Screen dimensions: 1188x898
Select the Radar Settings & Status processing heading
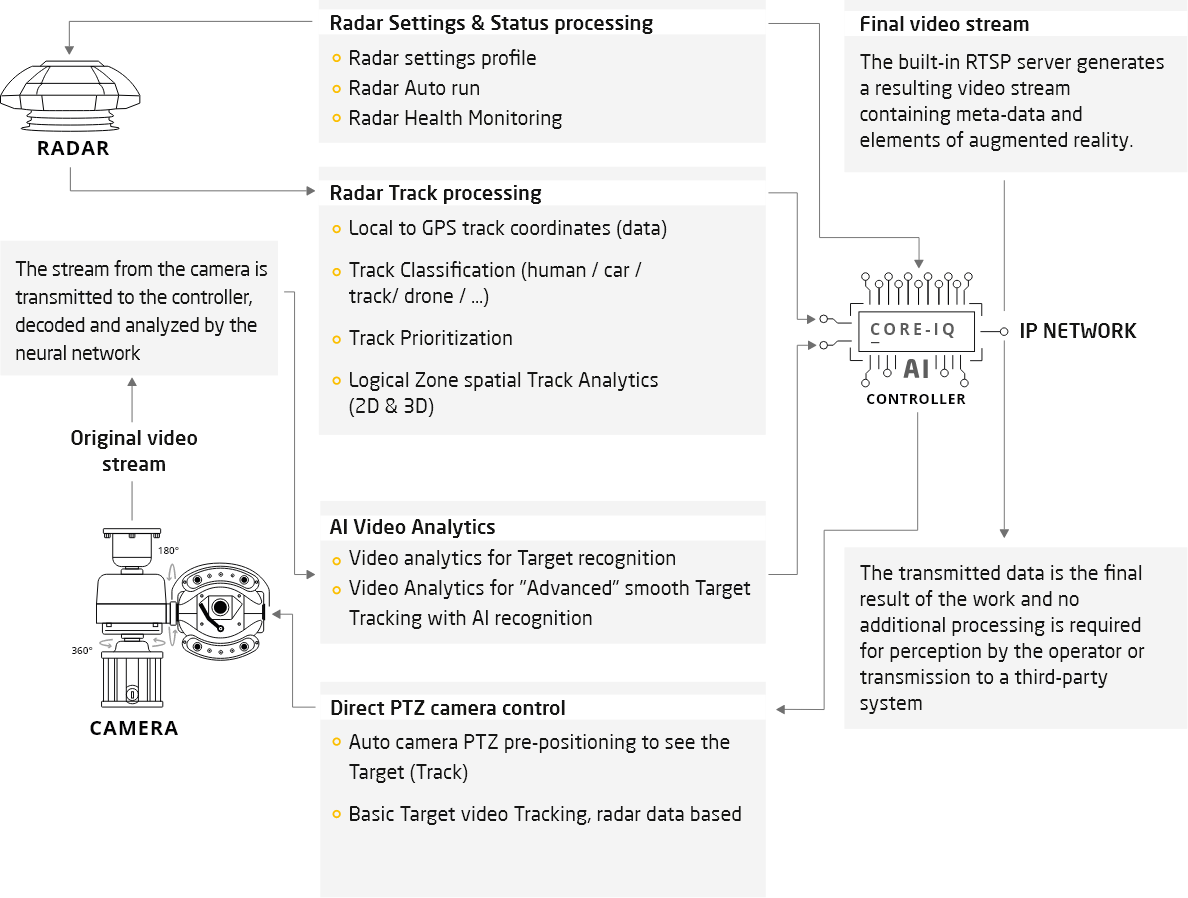click(x=491, y=23)
